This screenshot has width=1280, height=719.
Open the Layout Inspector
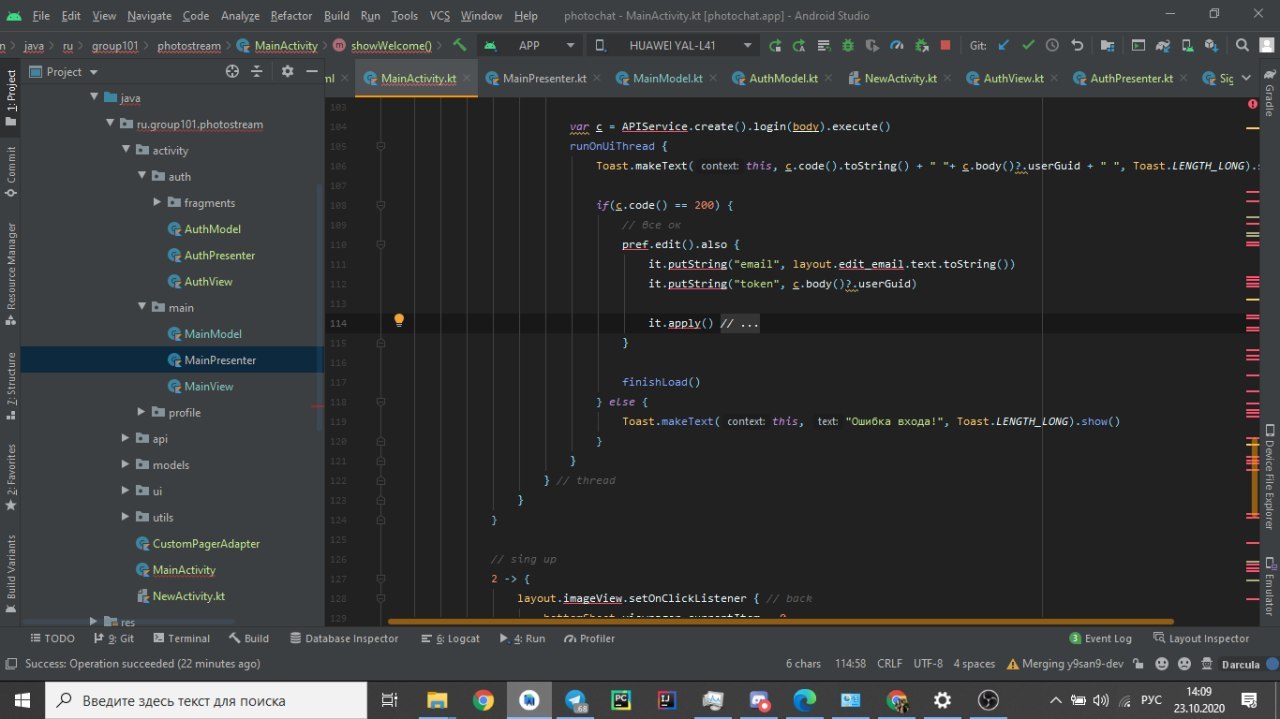(1201, 638)
